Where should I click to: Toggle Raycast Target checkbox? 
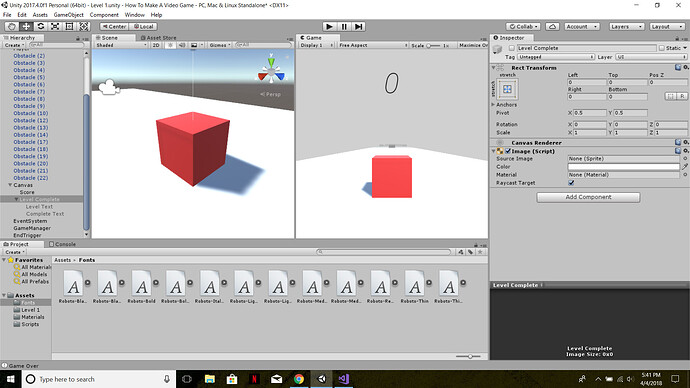click(571, 183)
